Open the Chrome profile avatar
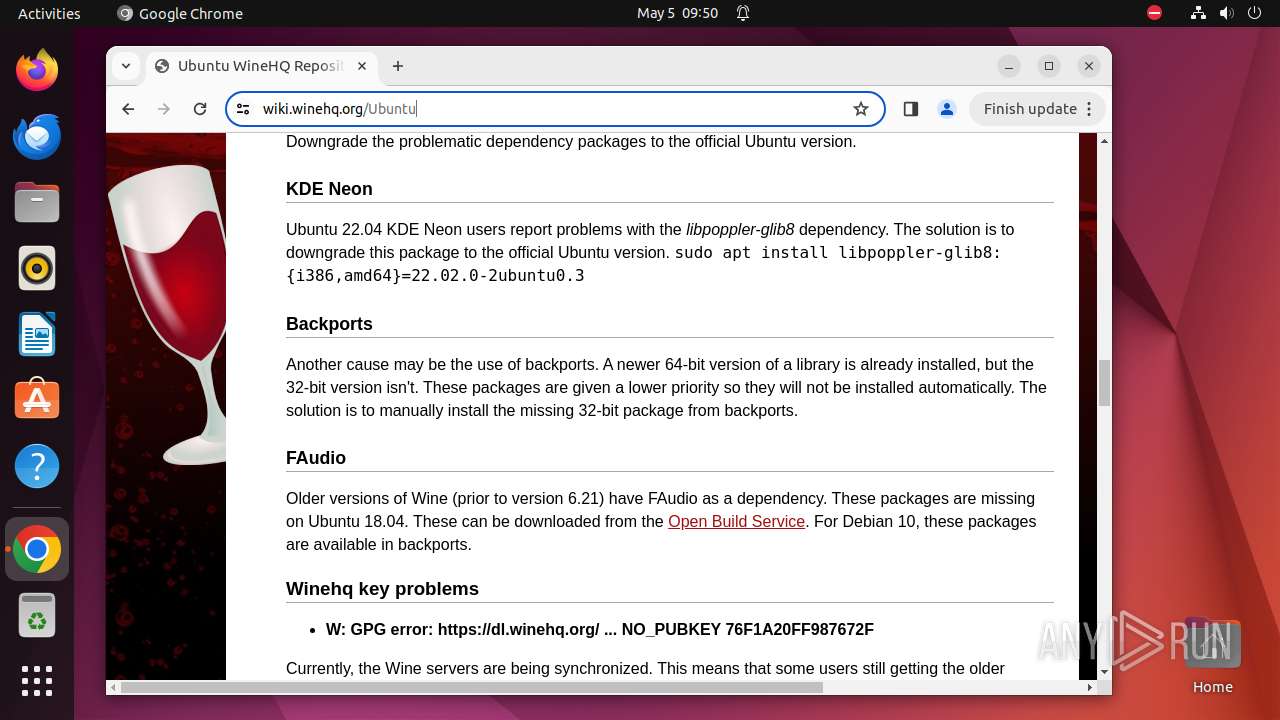The height and width of the screenshot is (720, 1280). click(x=947, y=109)
